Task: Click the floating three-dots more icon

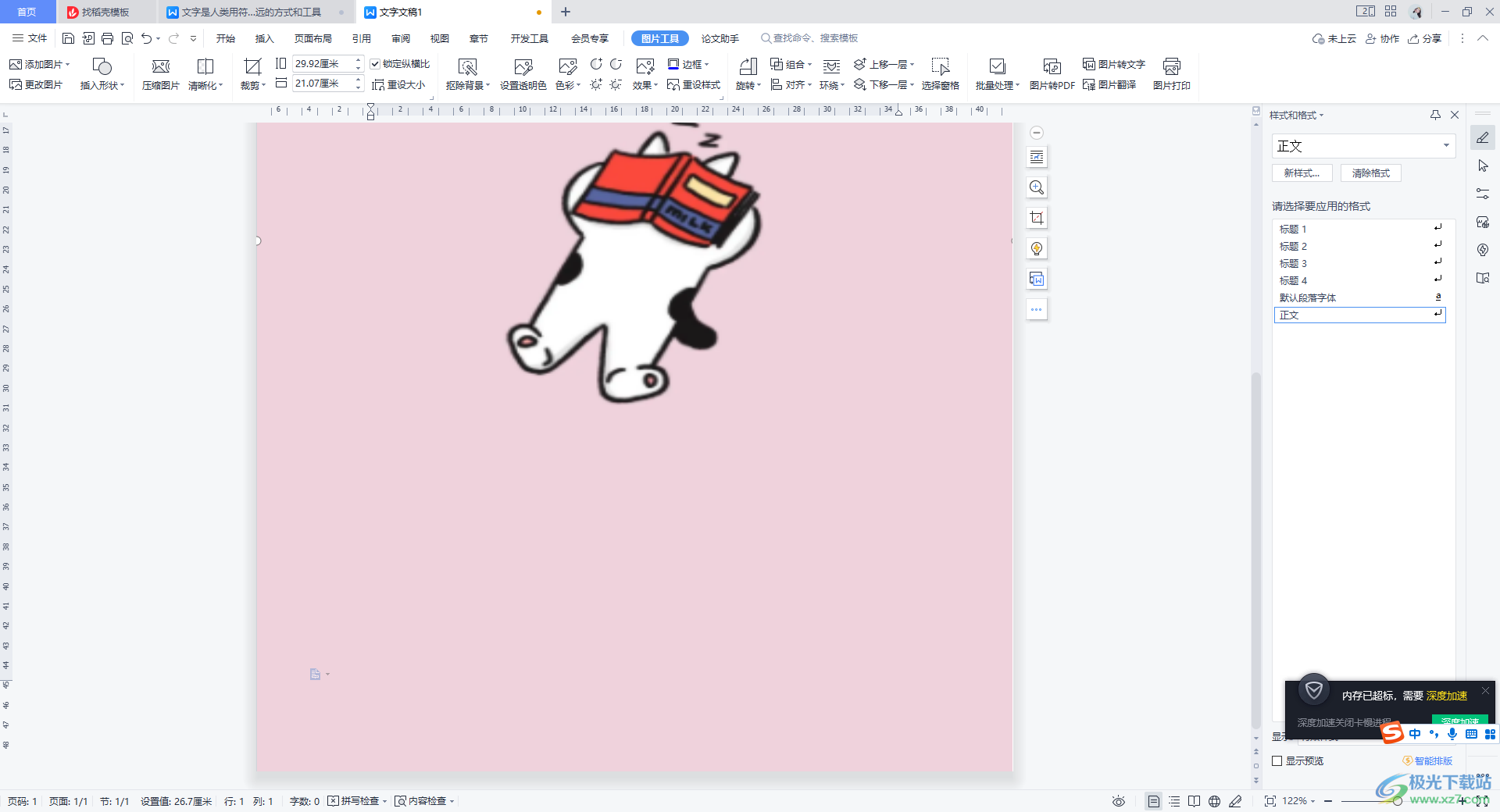Action: coord(1037,310)
